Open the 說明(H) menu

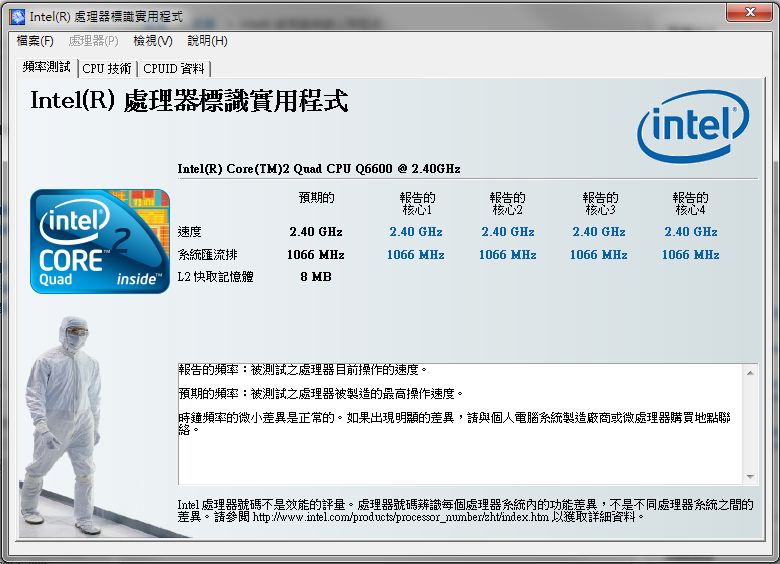pyautogui.click(x=207, y=41)
